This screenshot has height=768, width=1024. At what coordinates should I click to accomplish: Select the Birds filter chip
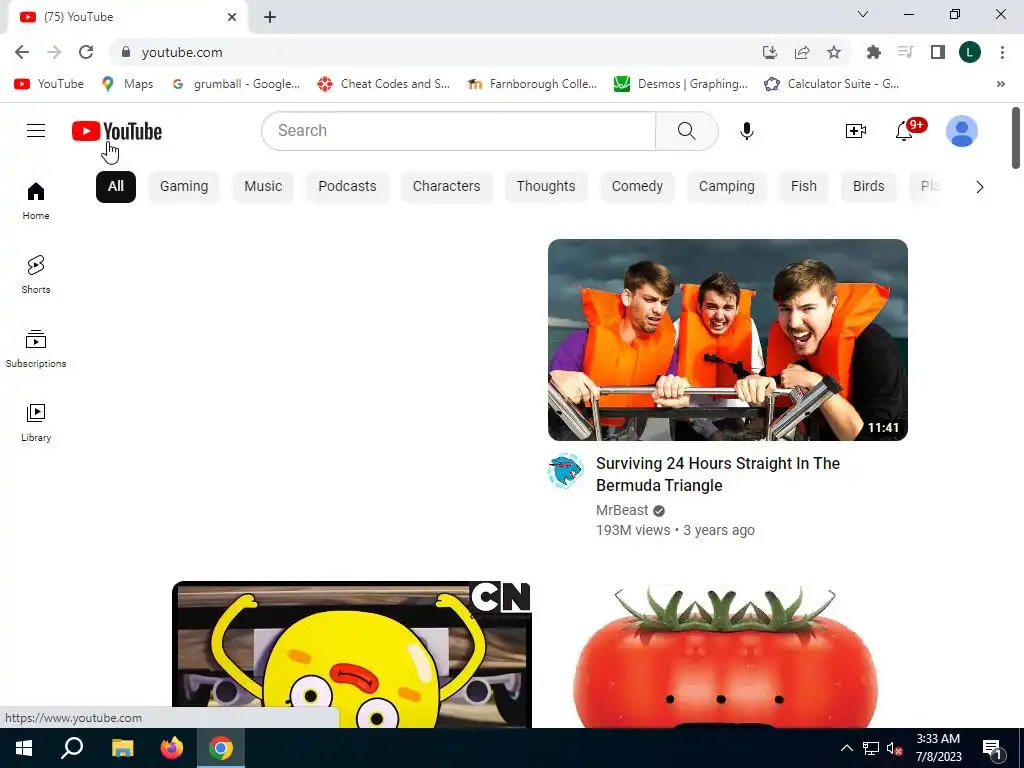point(869,187)
